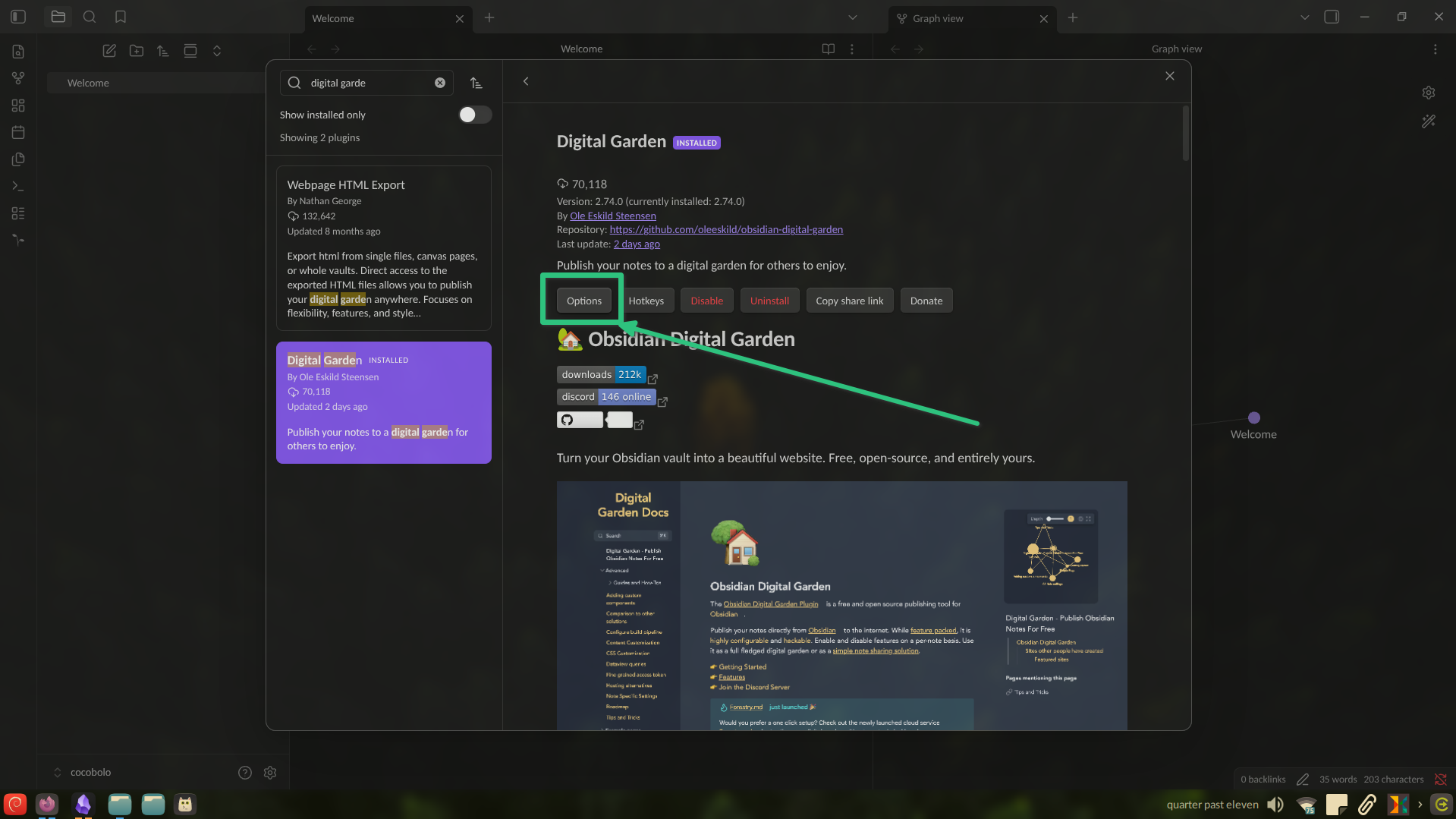The image size is (1456, 819).
Task: Select the Digital Garden plugin card
Action: coord(383,402)
